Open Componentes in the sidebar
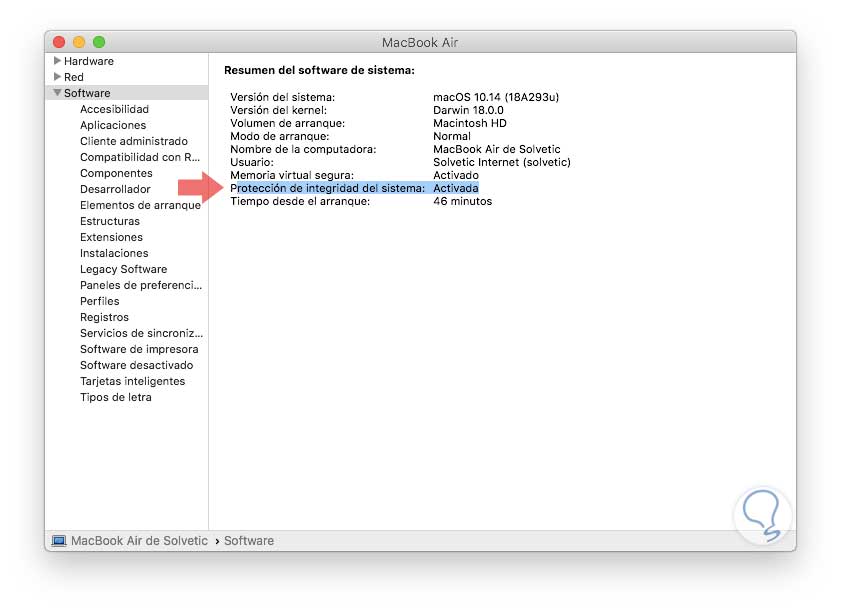Image resolution: width=841 pixels, height=610 pixels. click(x=116, y=173)
